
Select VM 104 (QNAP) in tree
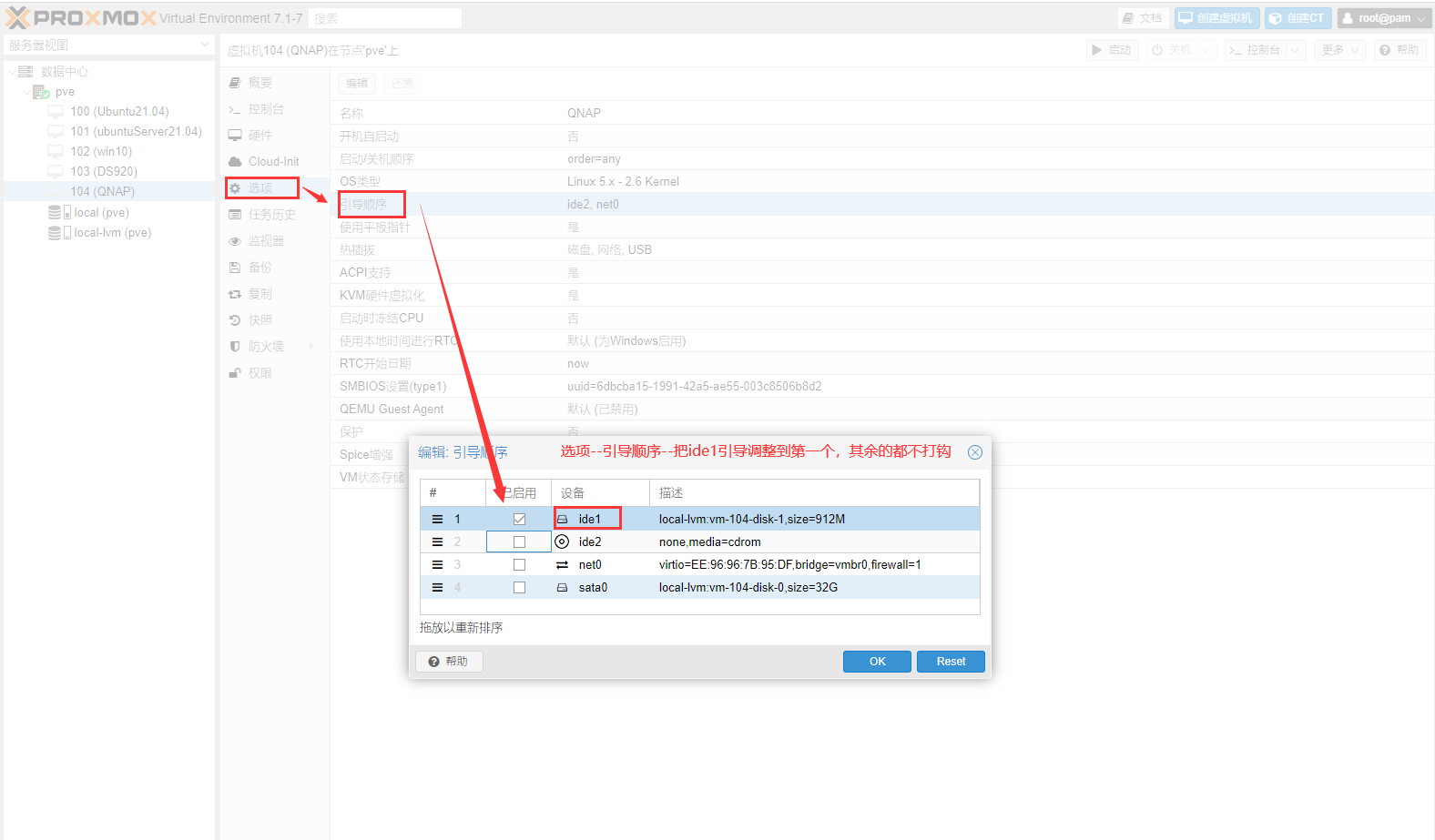(102, 191)
